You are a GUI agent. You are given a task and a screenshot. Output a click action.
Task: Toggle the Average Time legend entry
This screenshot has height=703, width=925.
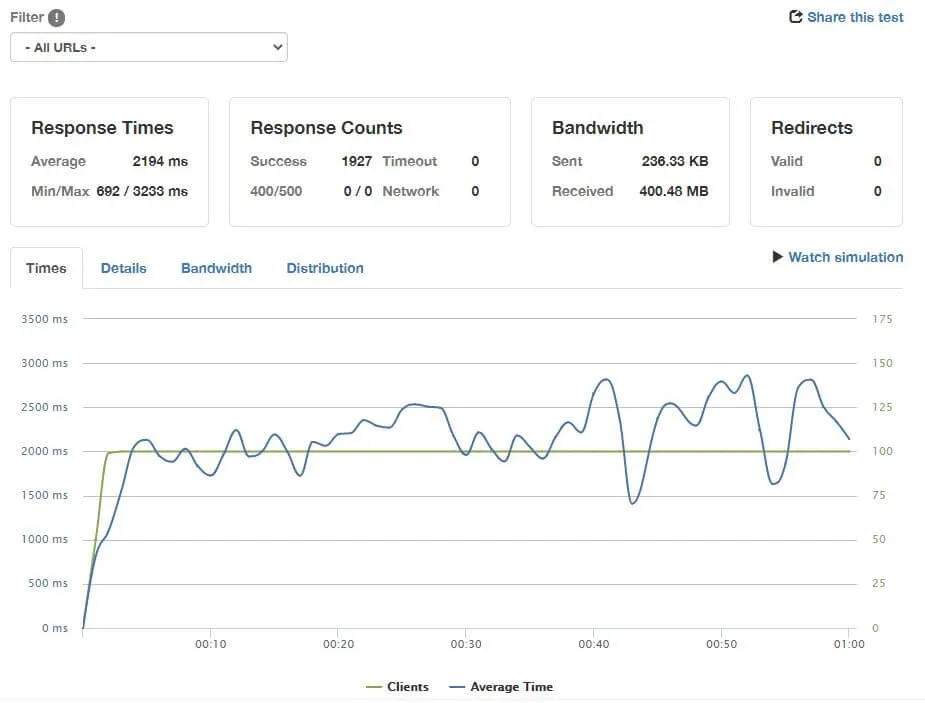(501, 686)
